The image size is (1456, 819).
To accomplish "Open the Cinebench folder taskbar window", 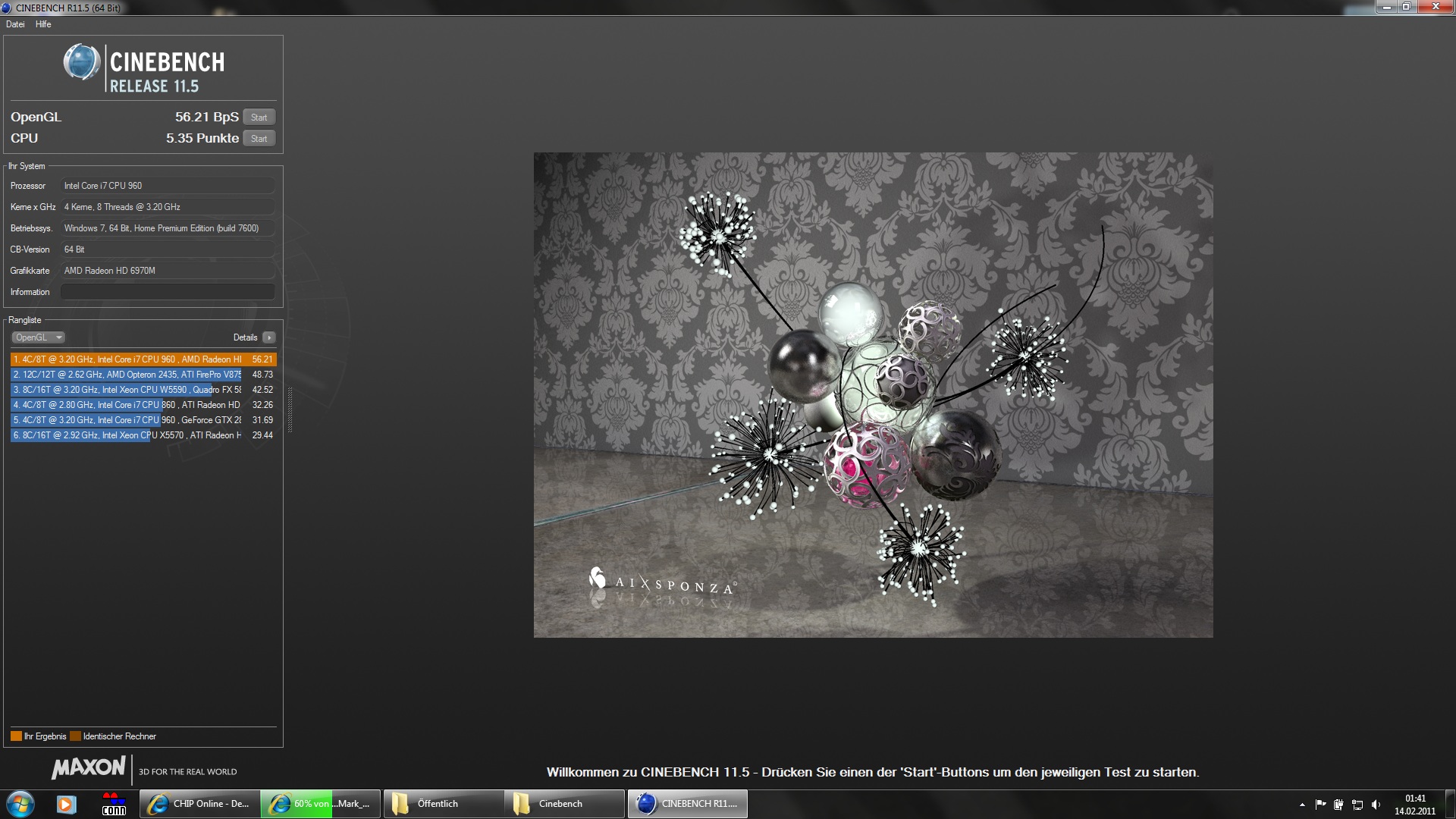I will click(x=565, y=804).
